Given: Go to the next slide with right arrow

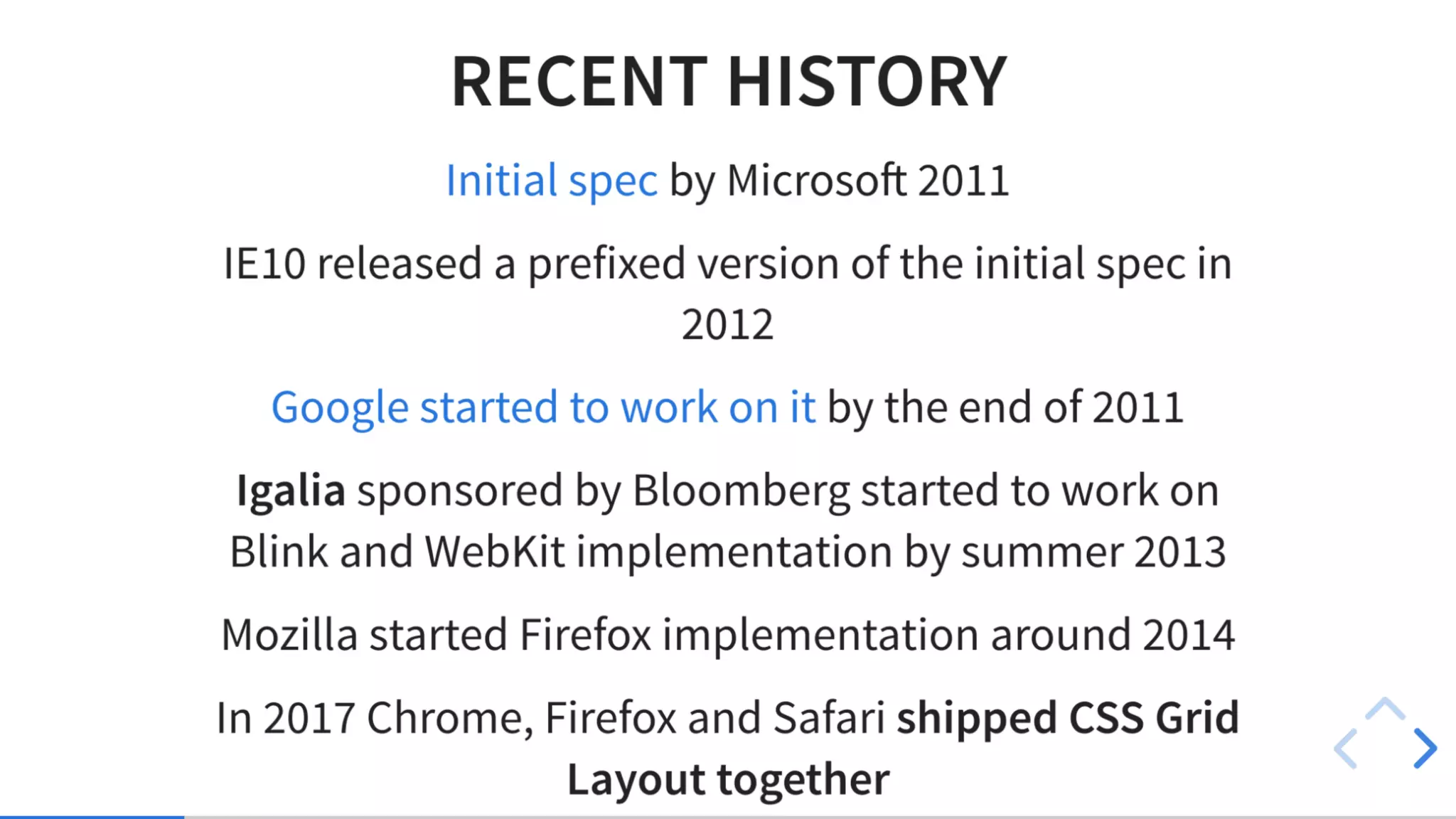Looking at the screenshot, I should click(1425, 748).
